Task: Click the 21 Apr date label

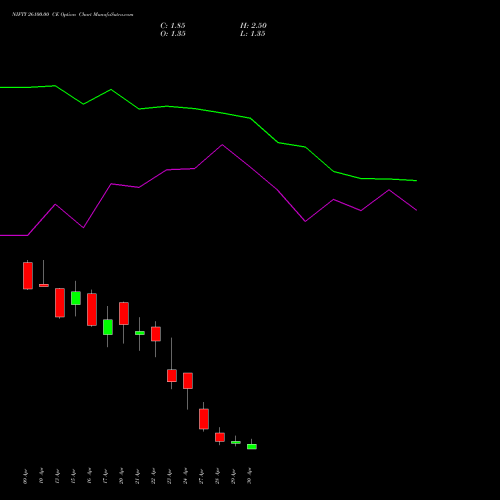Action: pyautogui.click(x=138, y=477)
